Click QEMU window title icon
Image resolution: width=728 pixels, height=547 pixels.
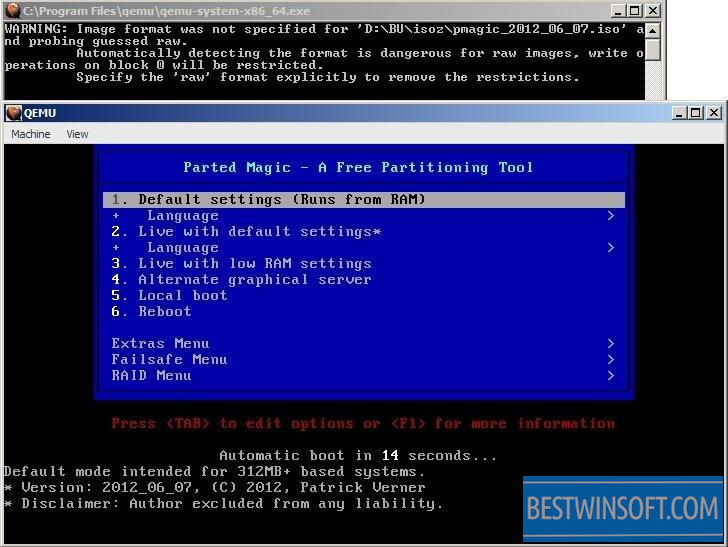[x=13, y=113]
